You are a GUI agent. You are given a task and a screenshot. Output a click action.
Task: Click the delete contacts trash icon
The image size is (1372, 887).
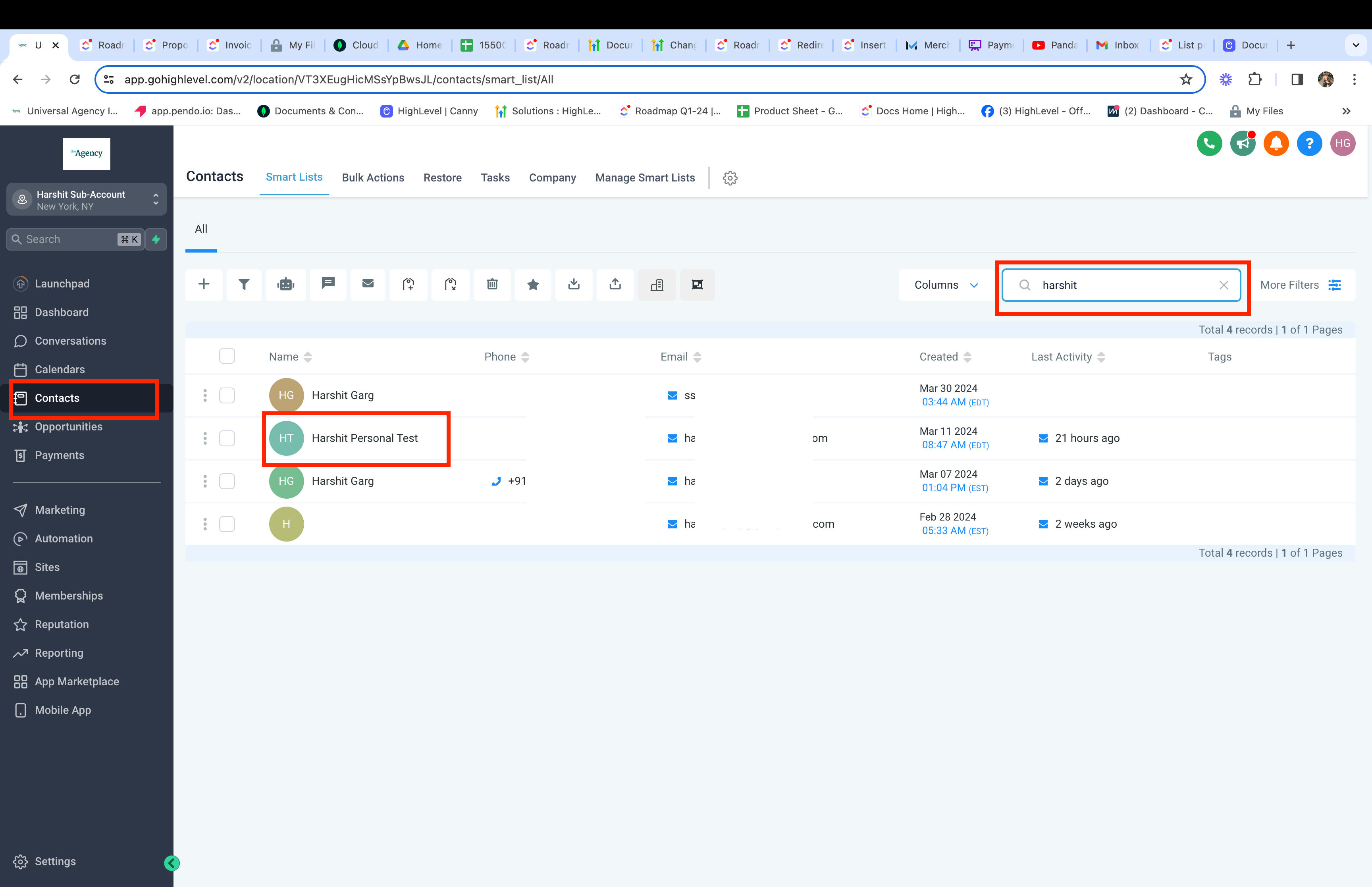pos(491,284)
